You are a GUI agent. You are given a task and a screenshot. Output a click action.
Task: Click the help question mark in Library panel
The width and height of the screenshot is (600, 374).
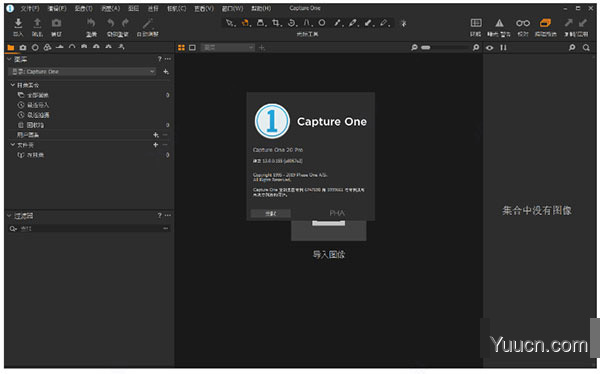click(x=160, y=59)
